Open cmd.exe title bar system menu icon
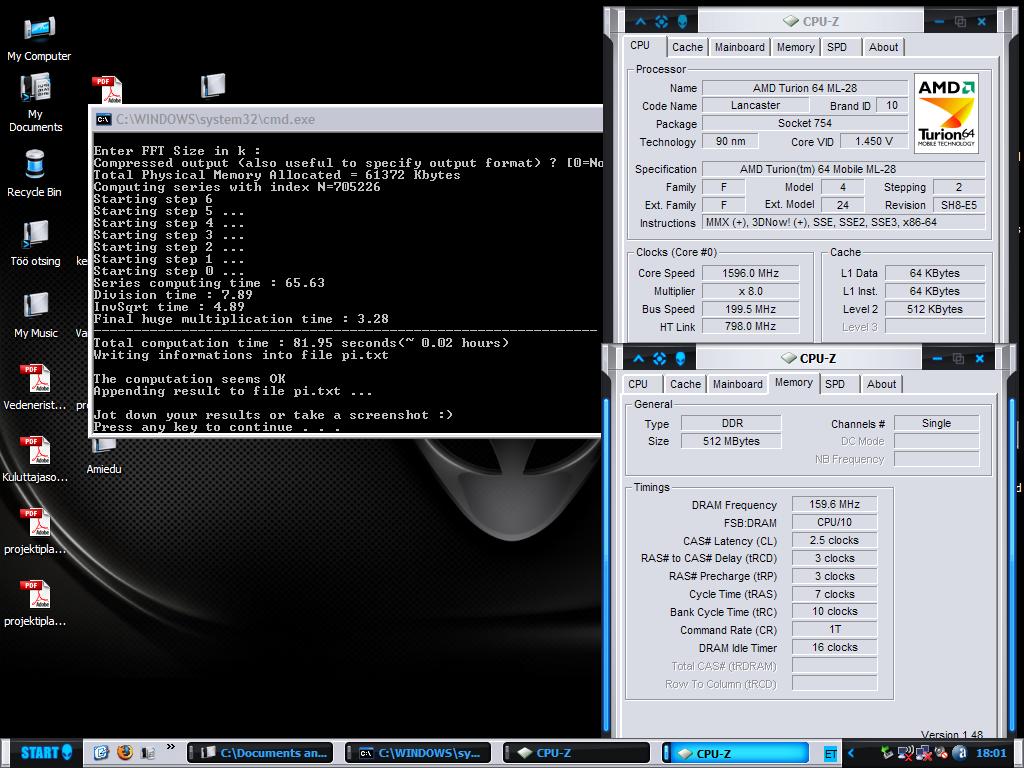The height and width of the screenshot is (768, 1024). pos(103,120)
